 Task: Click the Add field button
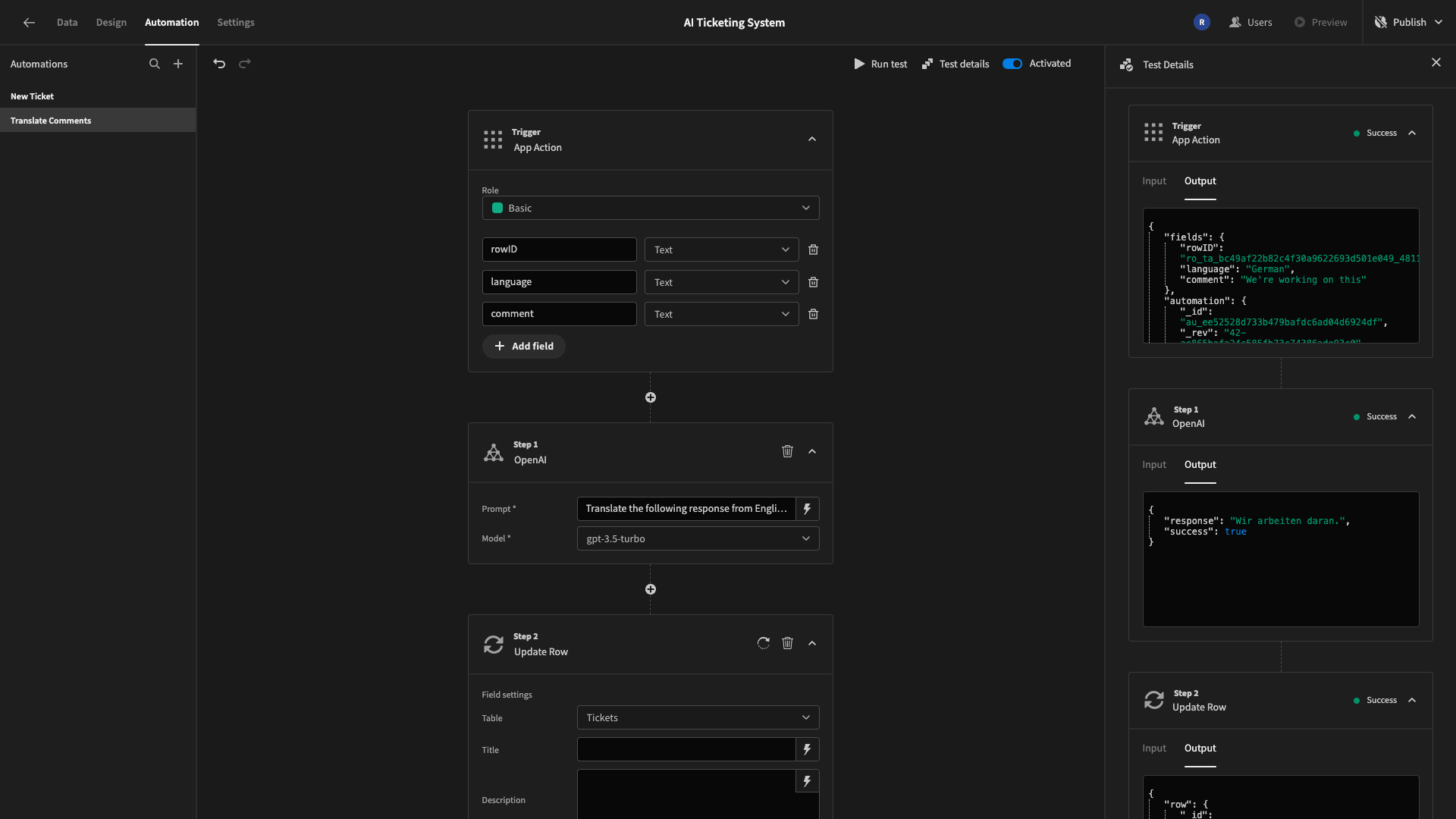click(x=524, y=347)
